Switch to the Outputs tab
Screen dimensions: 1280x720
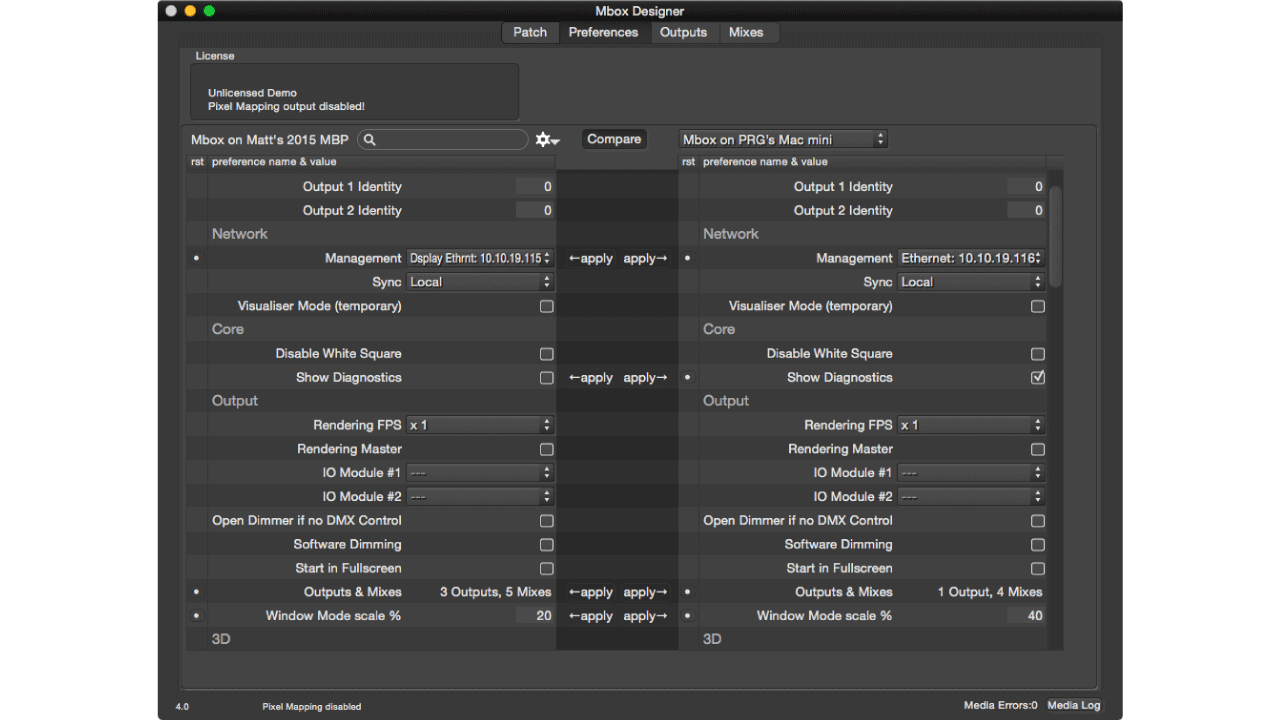683,33
